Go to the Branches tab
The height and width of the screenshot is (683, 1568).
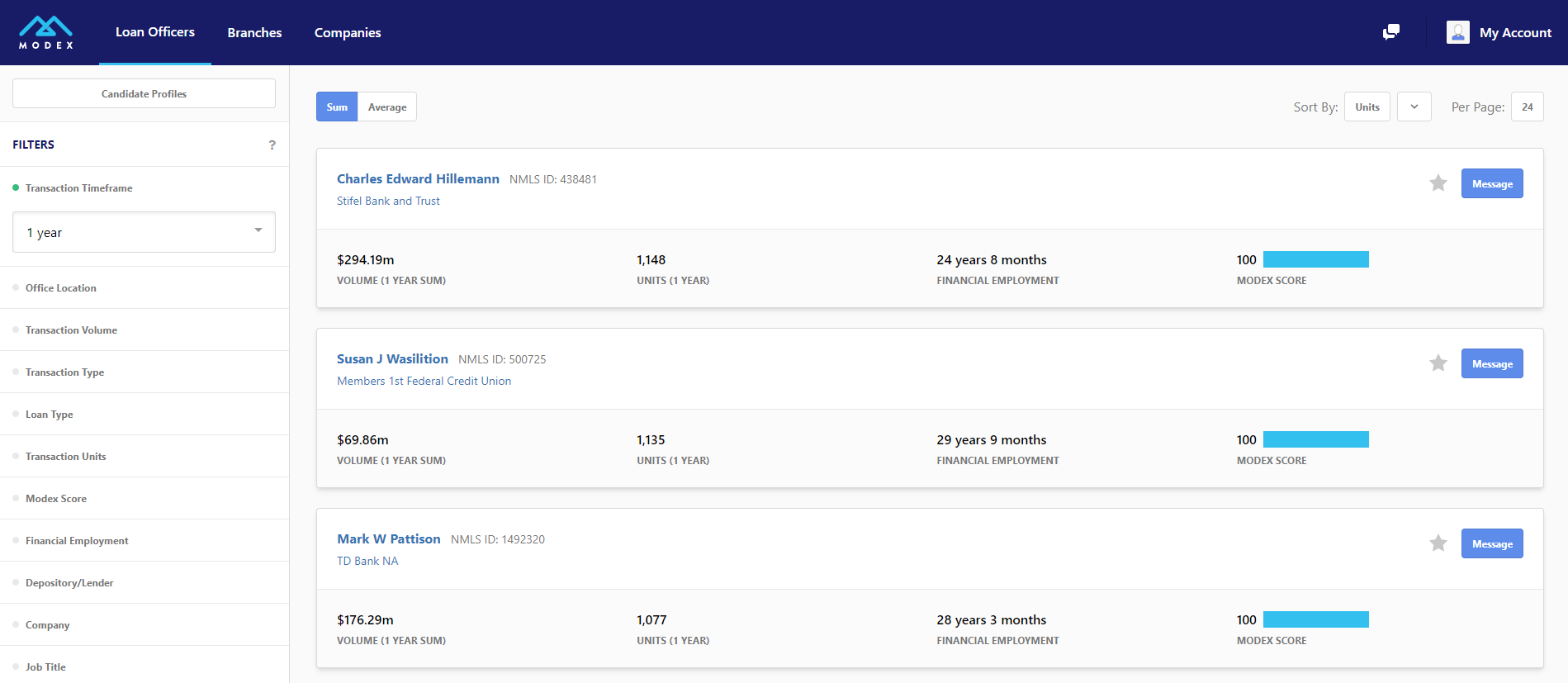[x=254, y=32]
